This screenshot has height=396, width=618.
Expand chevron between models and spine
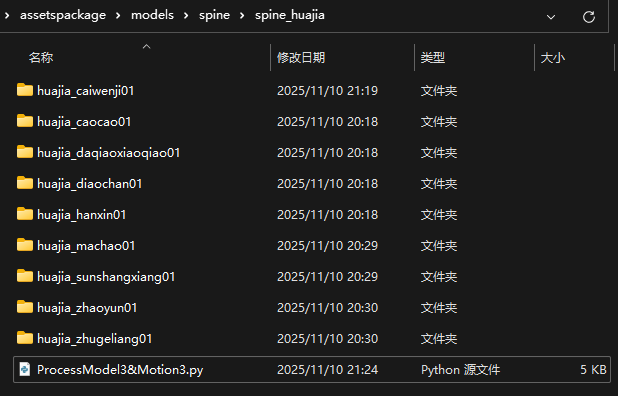click(186, 16)
